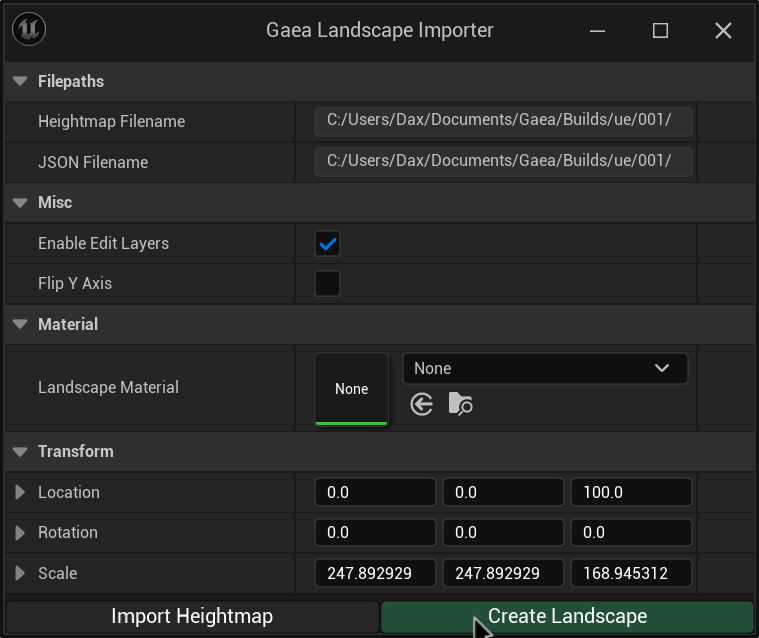Edit the JSON Filename path field
759x638 pixels.
coord(503,162)
